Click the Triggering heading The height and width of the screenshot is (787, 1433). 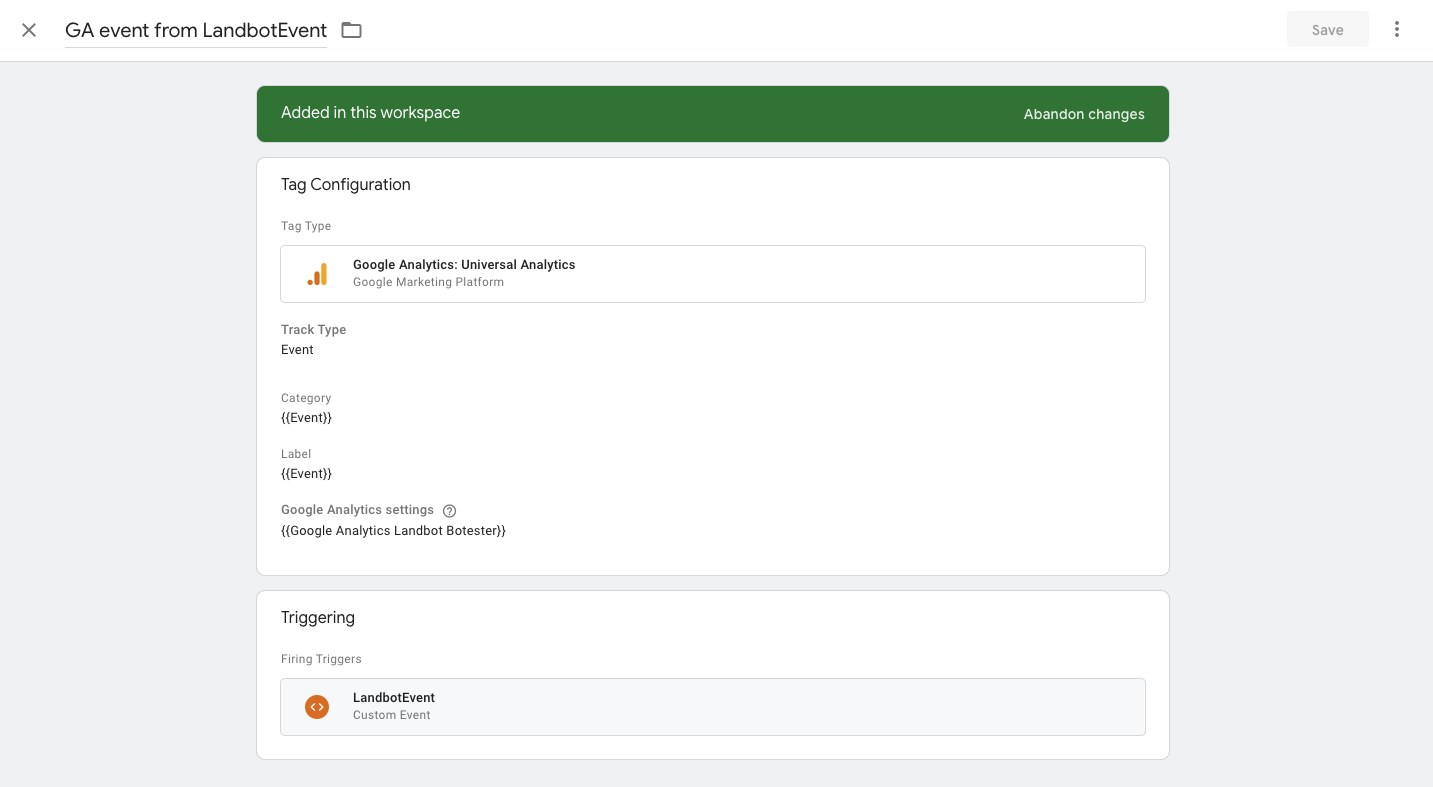point(318,618)
